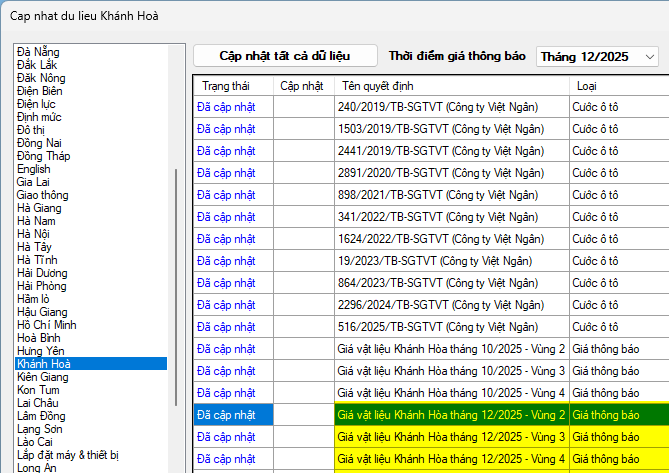Select 'Đà Nẵng' in the province list

[x=38, y=51]
